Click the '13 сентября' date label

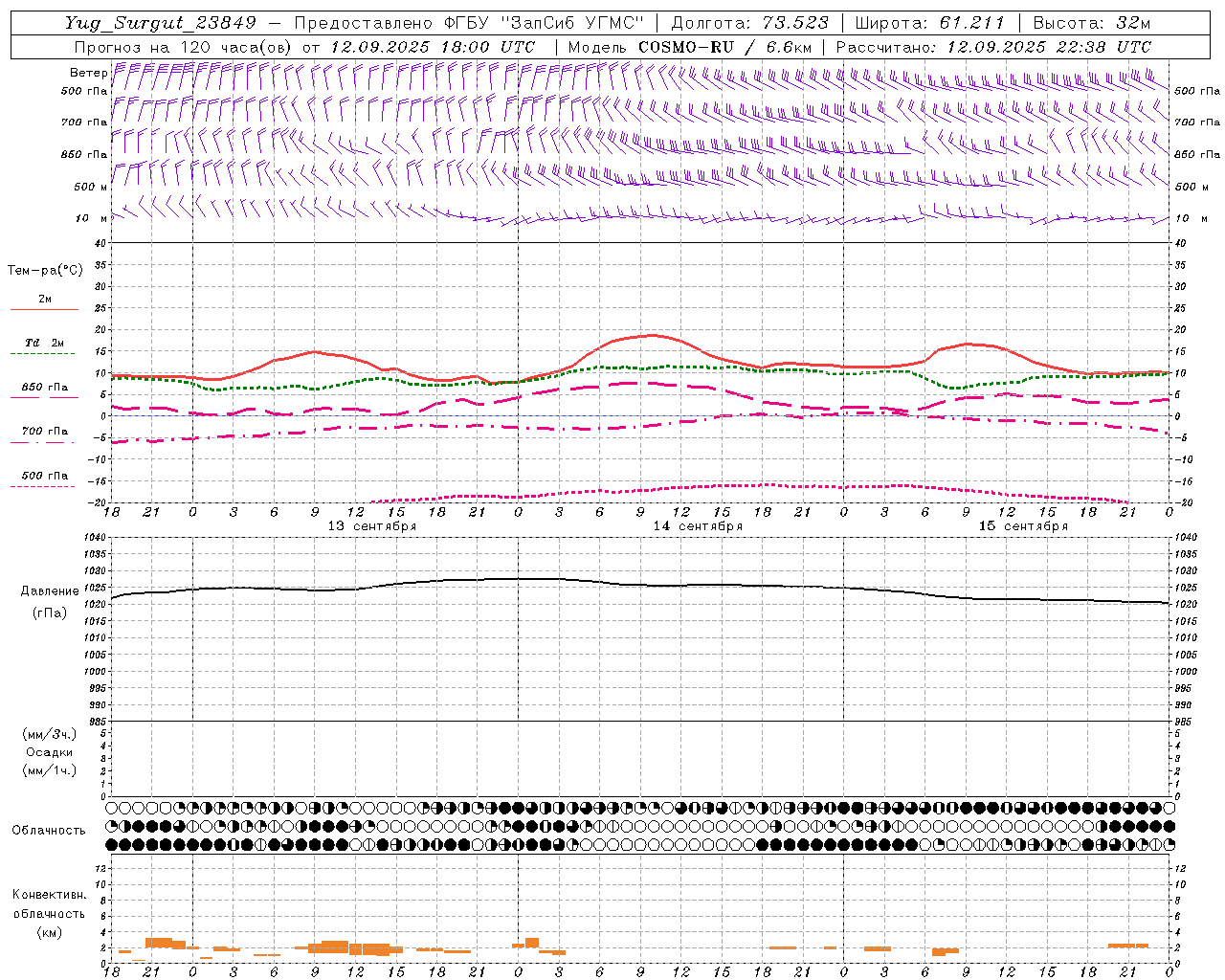pos(372,526)
